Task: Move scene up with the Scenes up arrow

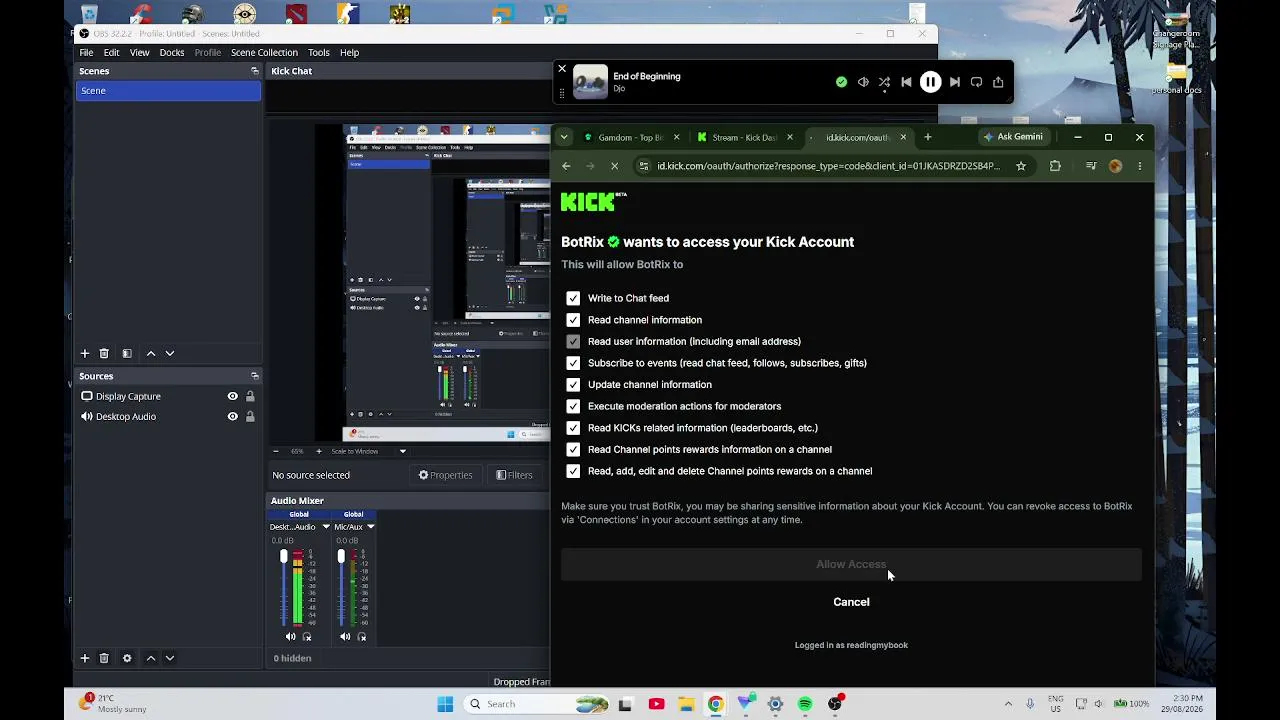Action: click(x=151, y=353)
